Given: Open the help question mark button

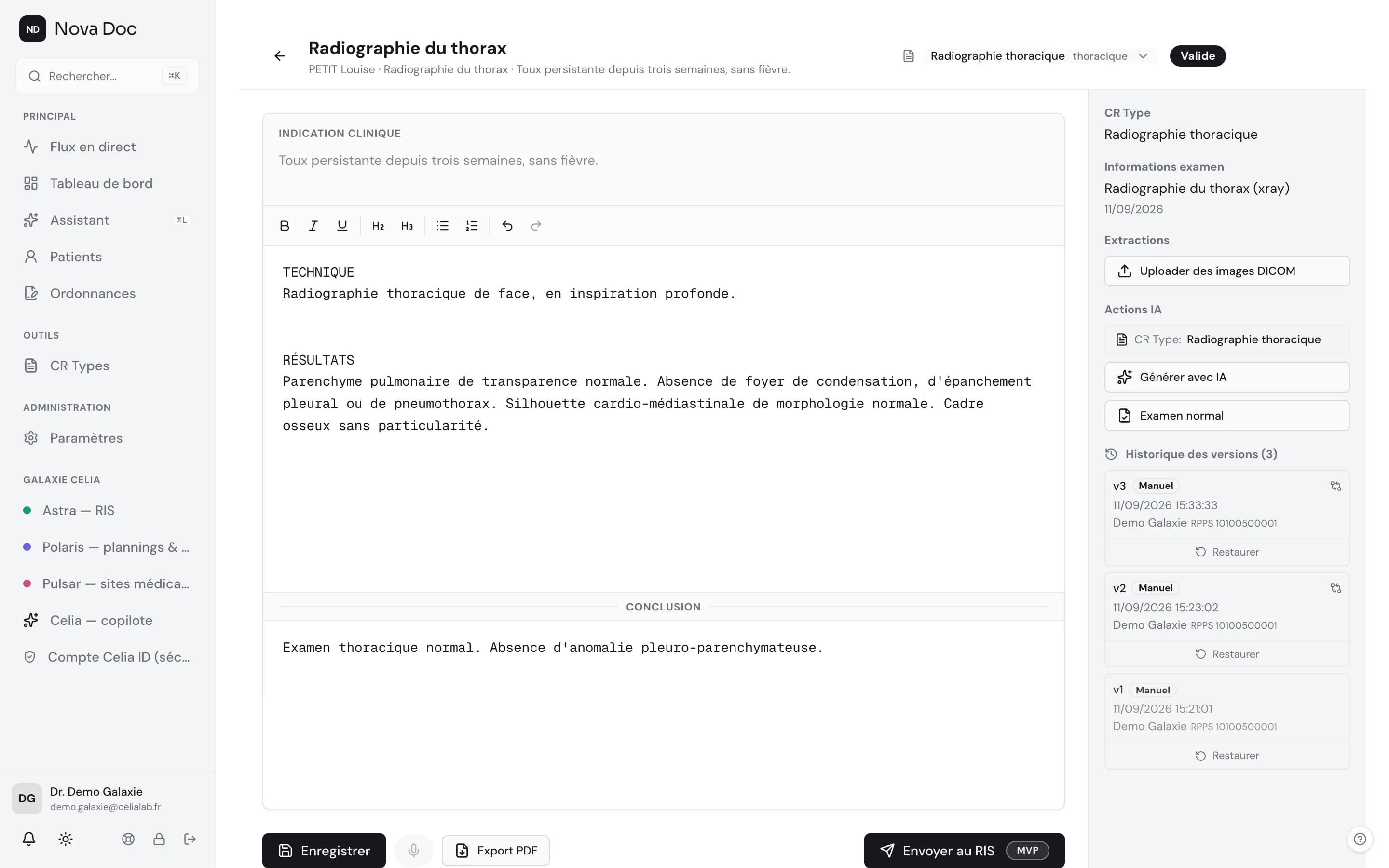Looking at the screenshot, I should coord(1360,839).
